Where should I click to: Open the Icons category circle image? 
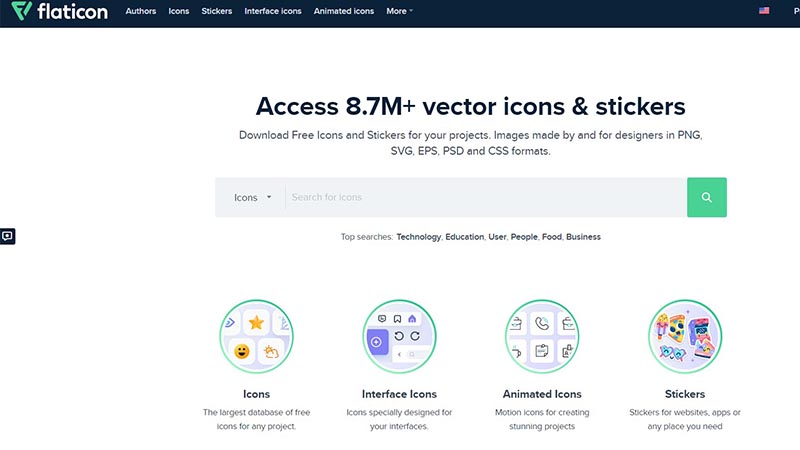tap(256, 336)
